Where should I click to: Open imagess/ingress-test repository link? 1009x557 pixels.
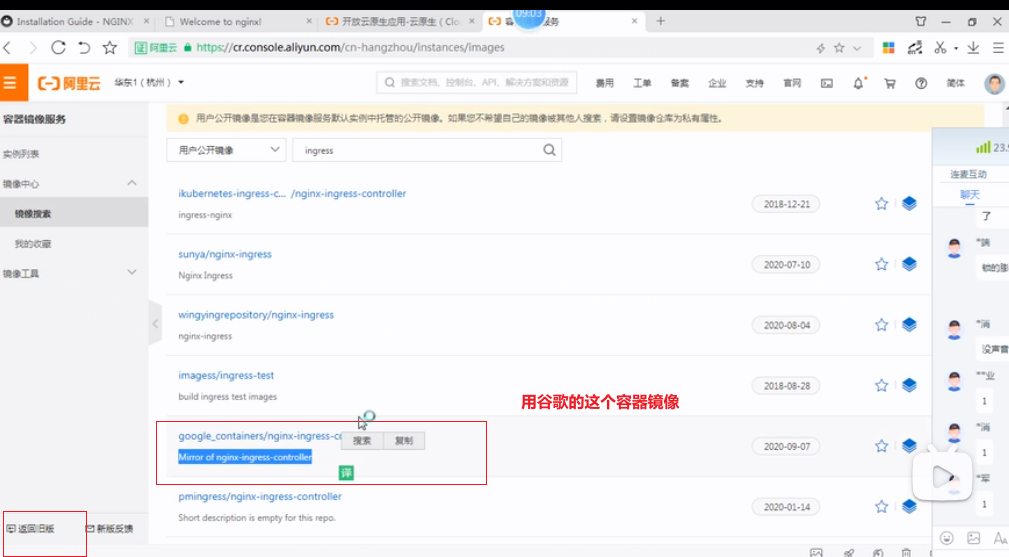click(226, 375)
